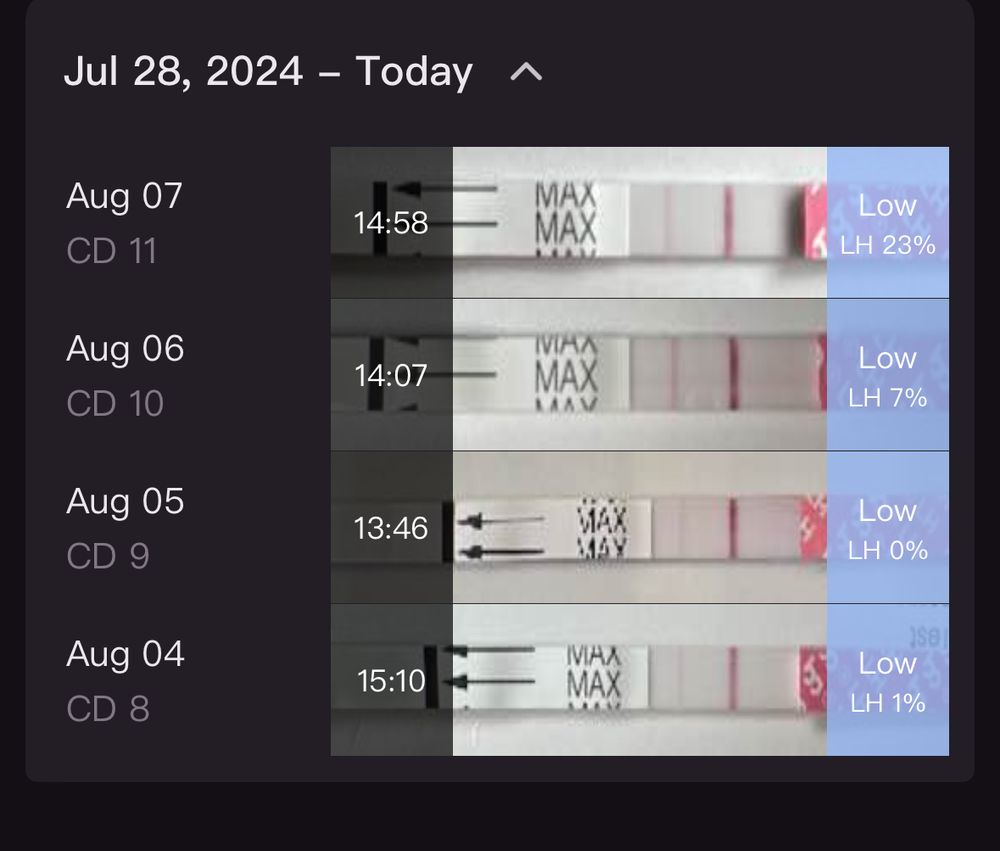Select the Low LH 23% result badge
1000x851 pixels.
pos(888,223)
